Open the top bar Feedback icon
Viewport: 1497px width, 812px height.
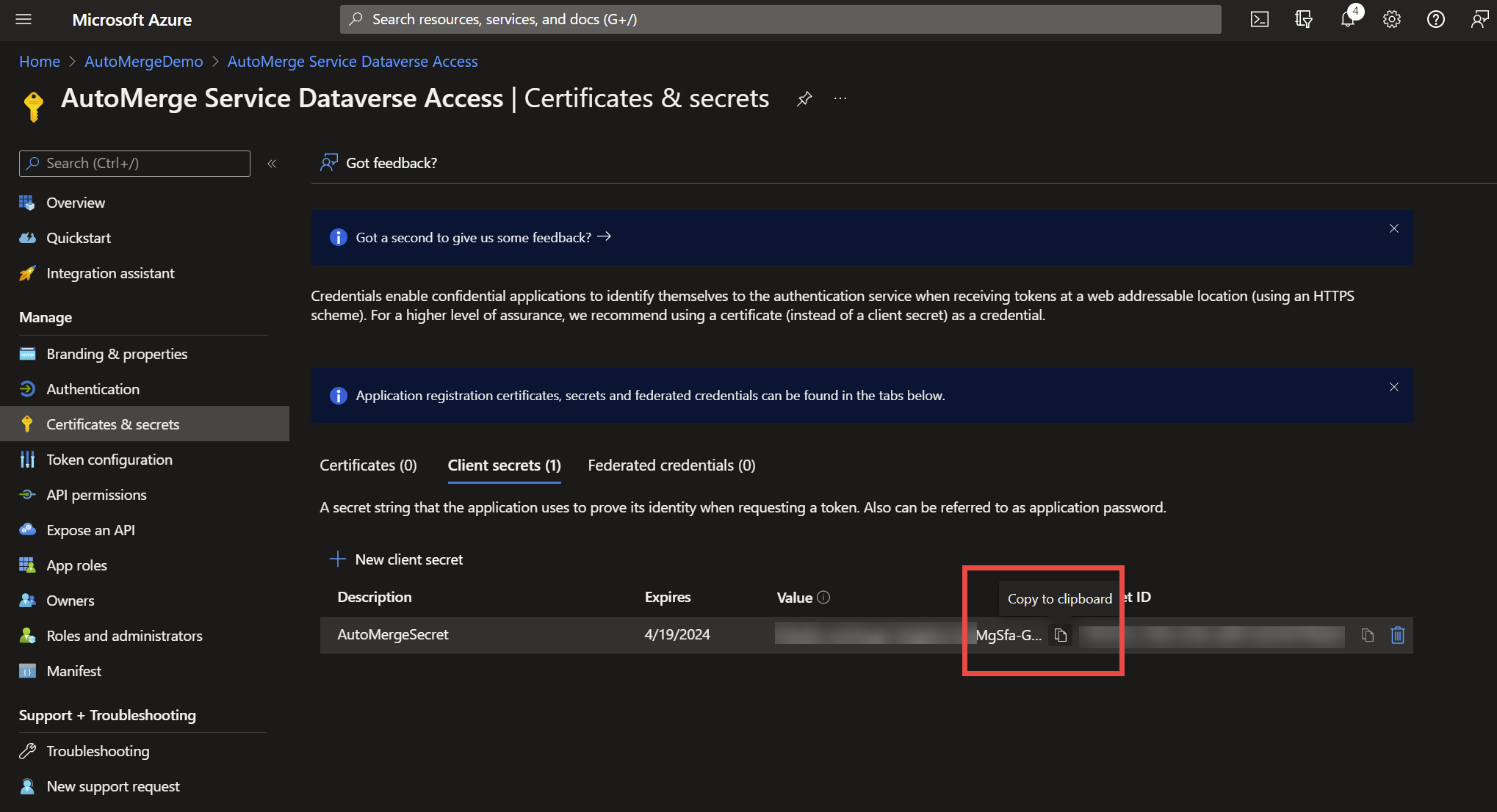pos(1479,20)
